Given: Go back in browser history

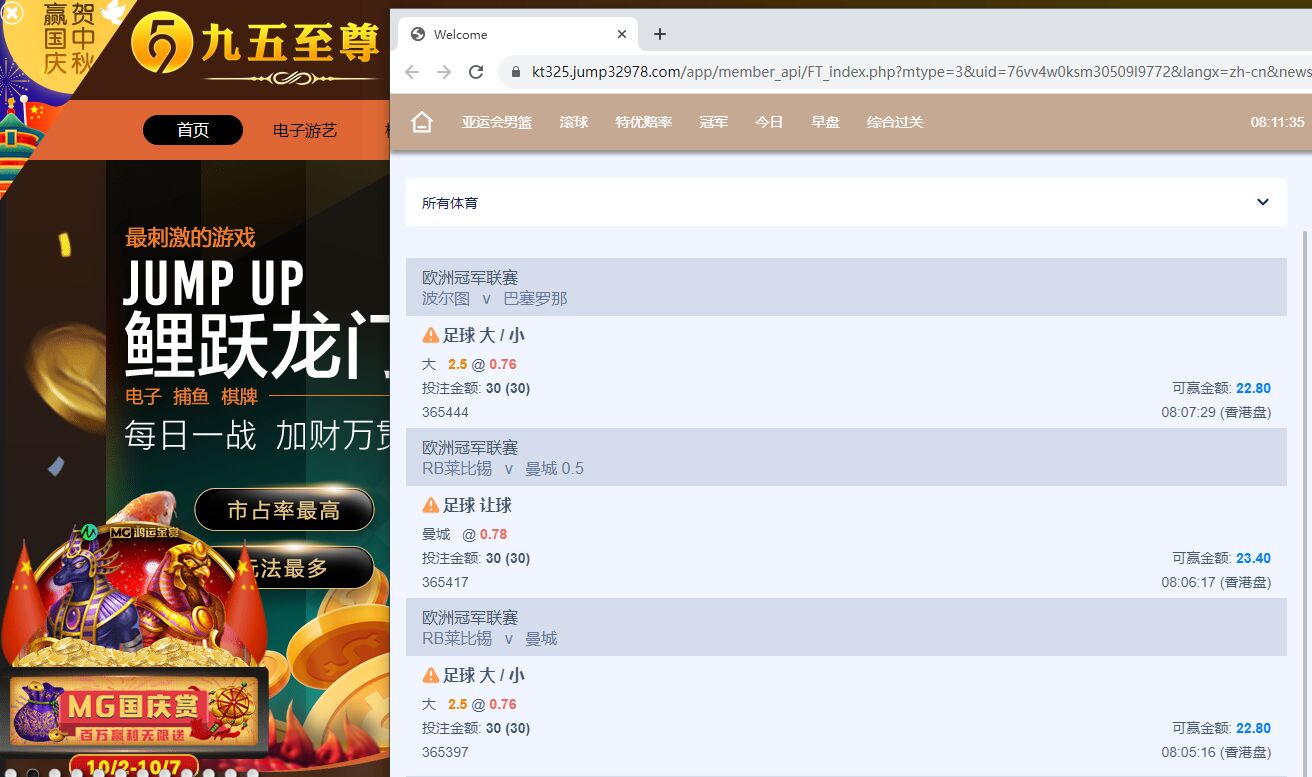Looking at the screenshot, I should coord(412,72).
